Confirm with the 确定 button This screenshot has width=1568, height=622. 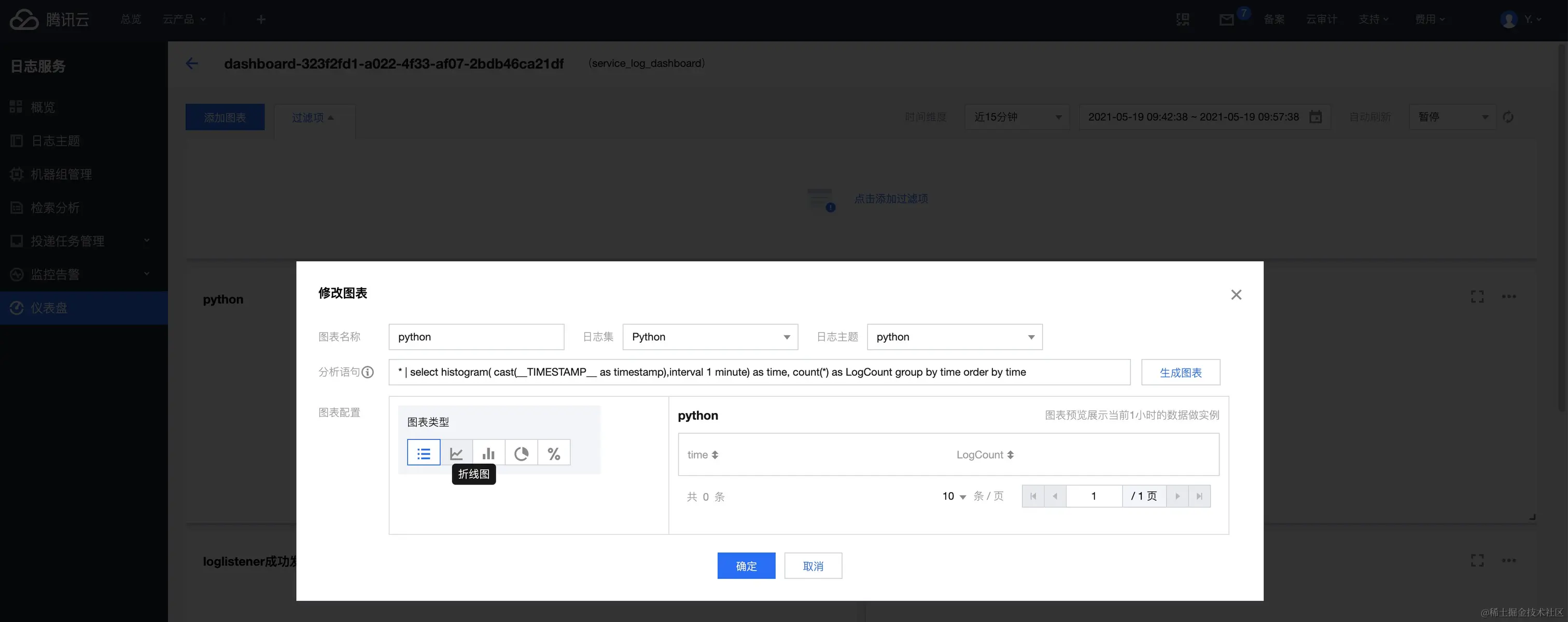pyautogui.click(x=746, y=566)
